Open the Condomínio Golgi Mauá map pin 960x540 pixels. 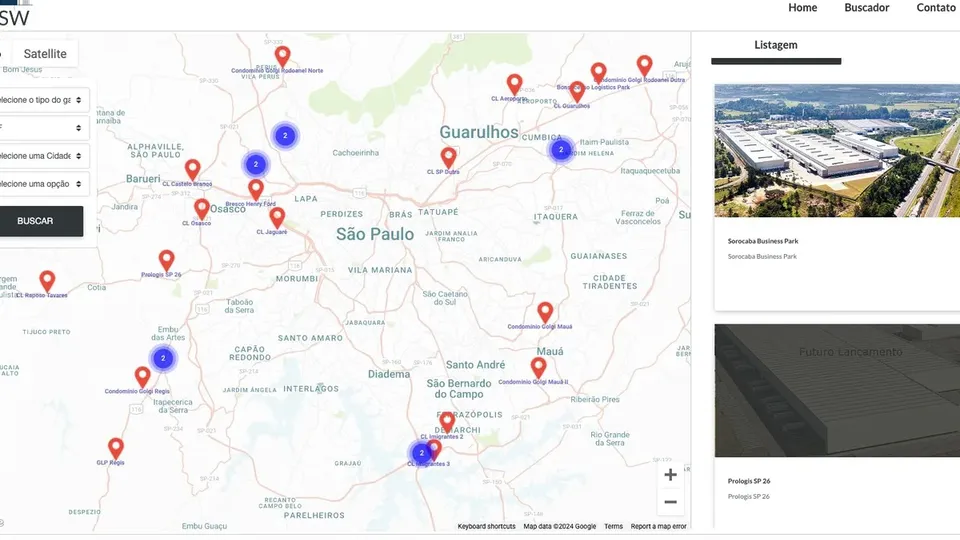[x=545, y=312]
